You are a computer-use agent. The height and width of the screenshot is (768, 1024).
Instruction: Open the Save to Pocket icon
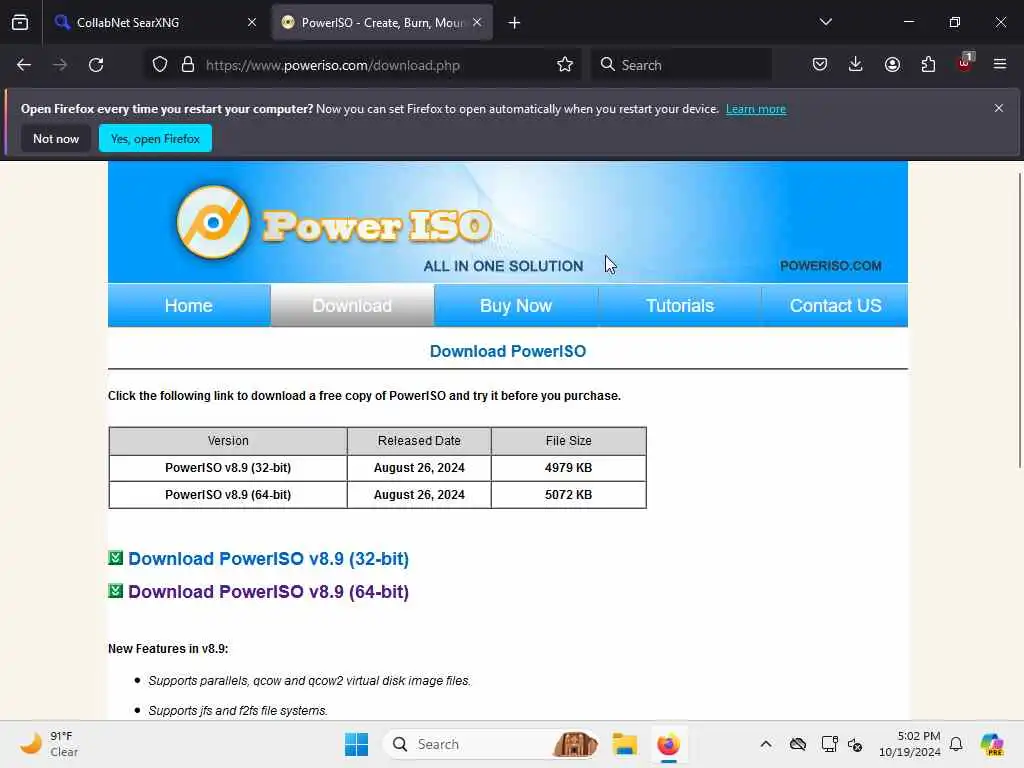click(x=820, y=65)
